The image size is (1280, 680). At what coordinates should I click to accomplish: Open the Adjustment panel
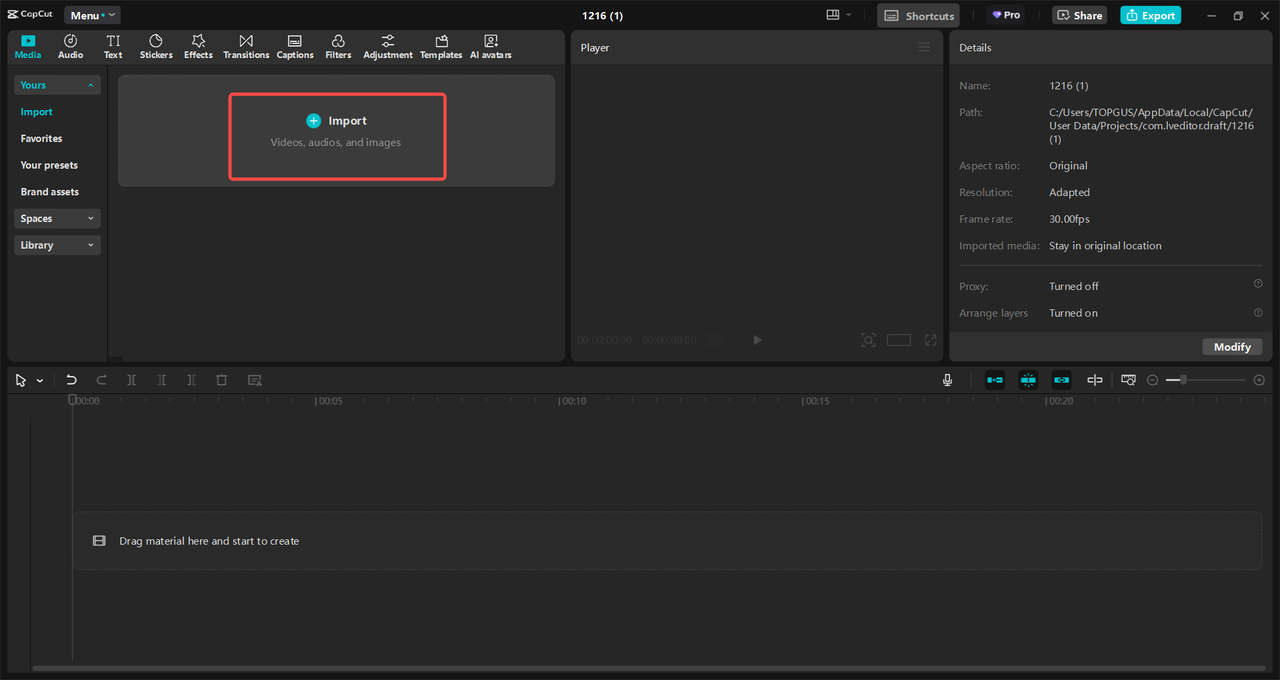point(388,46)
